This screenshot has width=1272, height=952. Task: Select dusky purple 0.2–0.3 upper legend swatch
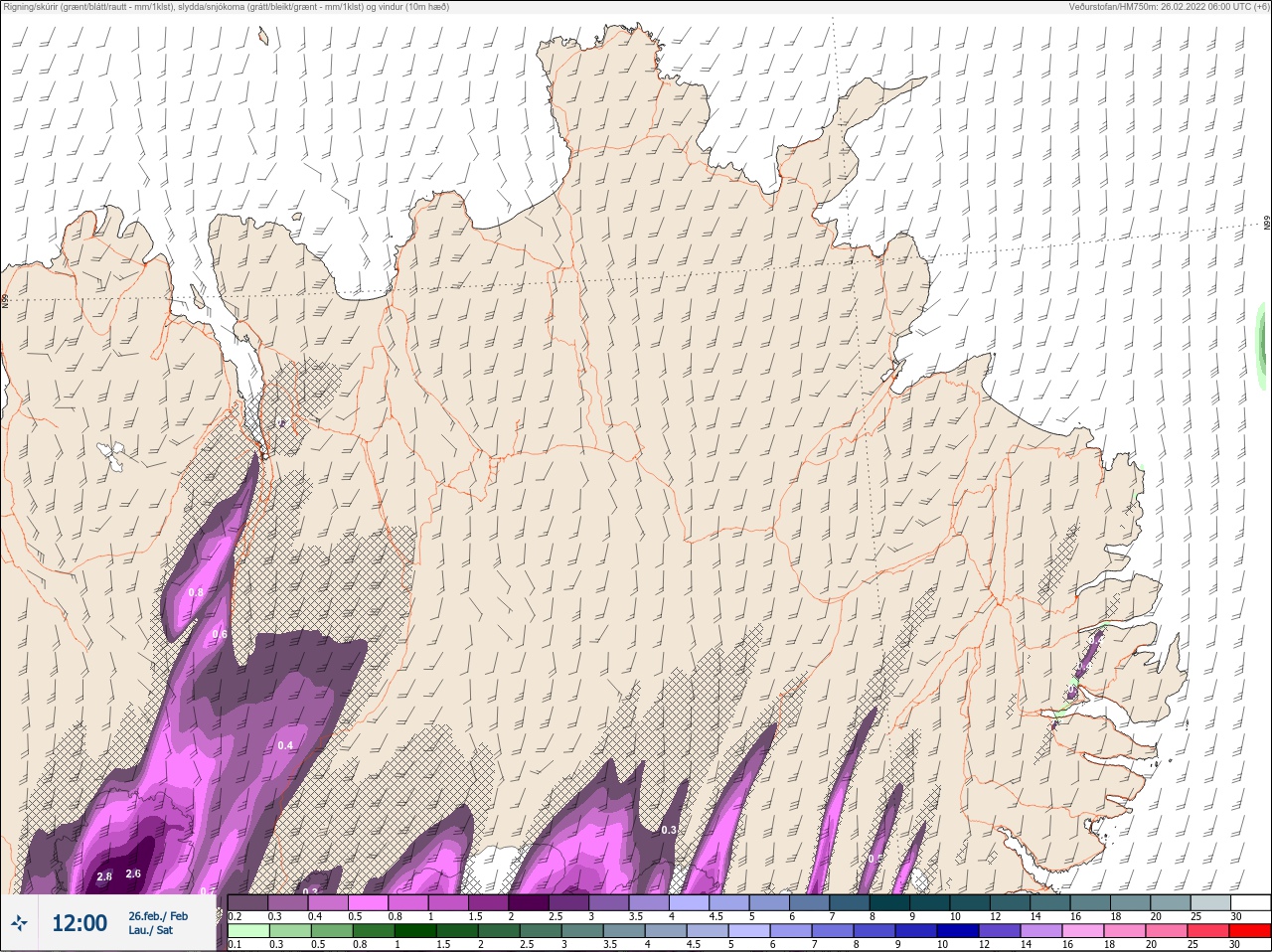[248, 902]
